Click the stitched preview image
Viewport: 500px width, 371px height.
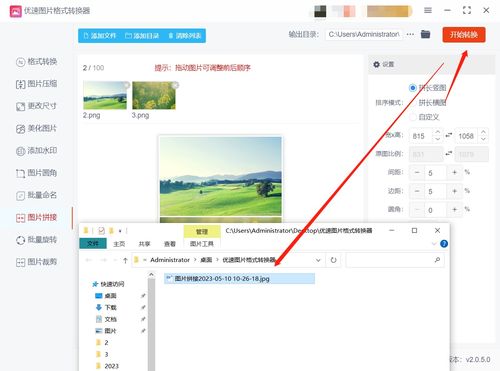click(221, 179)
